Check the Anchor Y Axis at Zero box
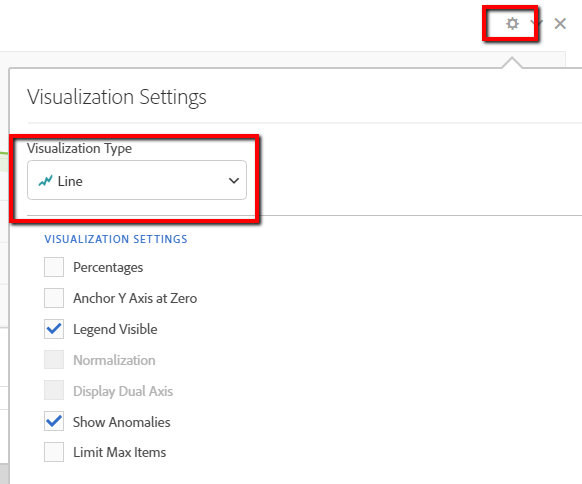Screen dimensions: 582x484 tap(54, 298)
